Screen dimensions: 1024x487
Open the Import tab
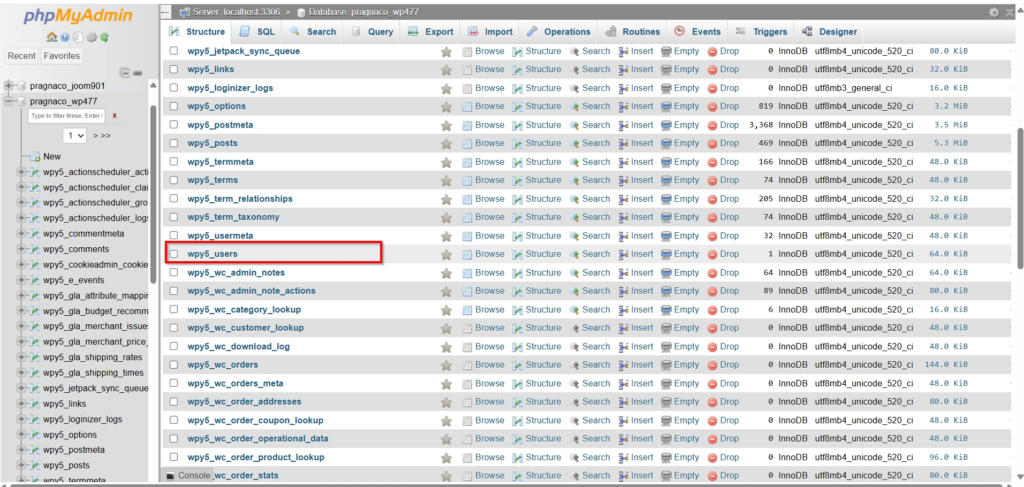pos(490,31)
